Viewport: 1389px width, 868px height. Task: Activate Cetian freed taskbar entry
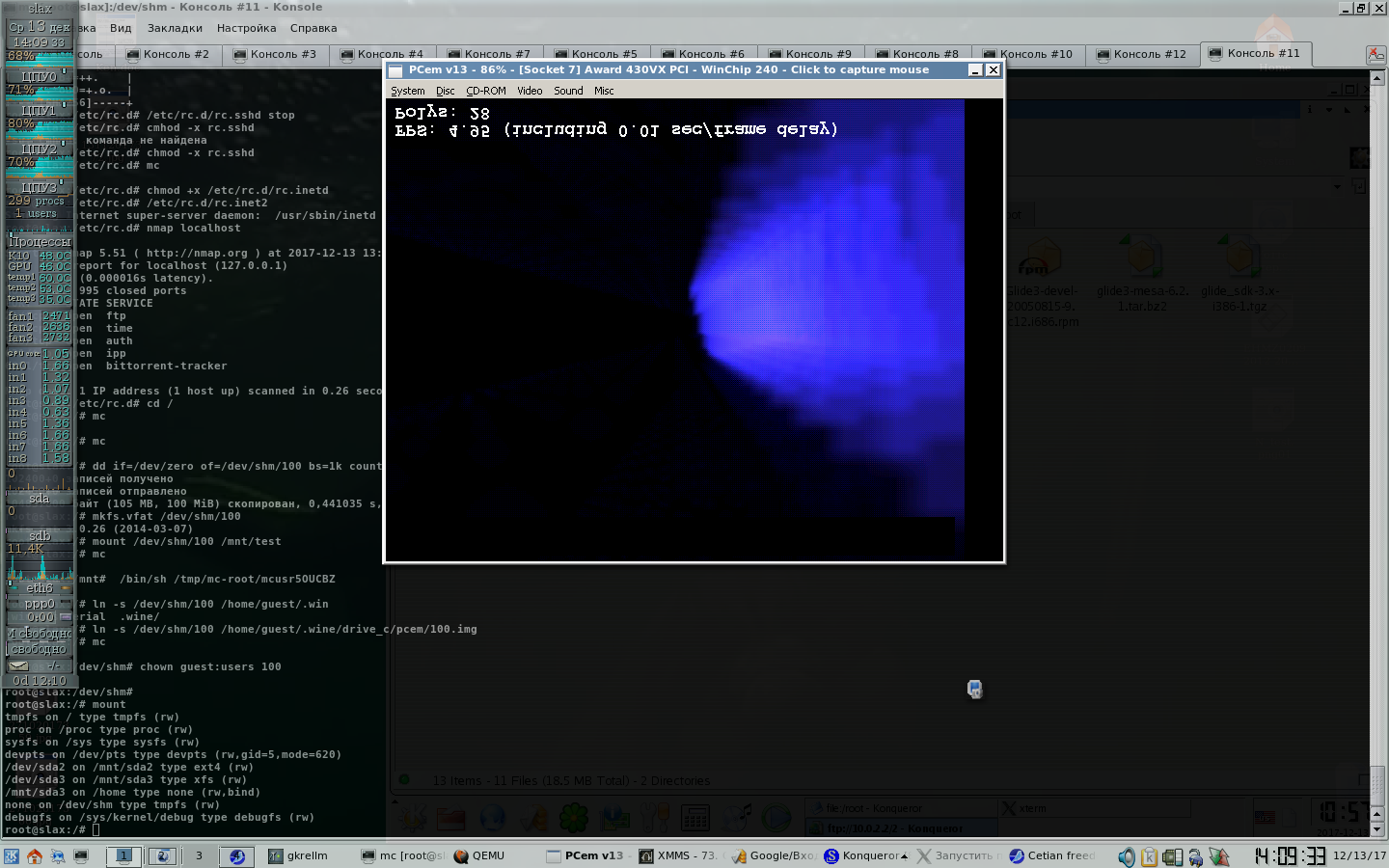[1052, 855]
